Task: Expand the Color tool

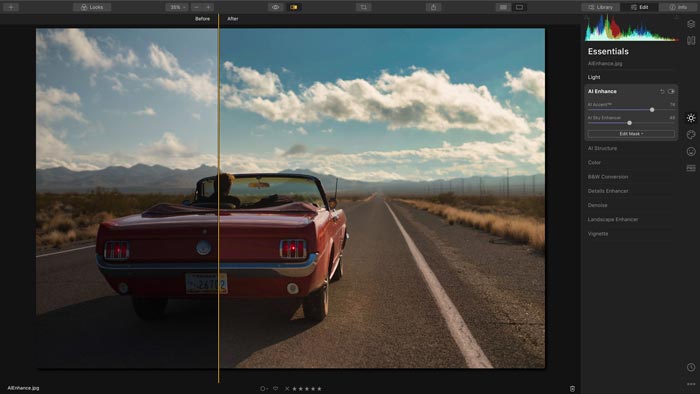Action: 594,162
